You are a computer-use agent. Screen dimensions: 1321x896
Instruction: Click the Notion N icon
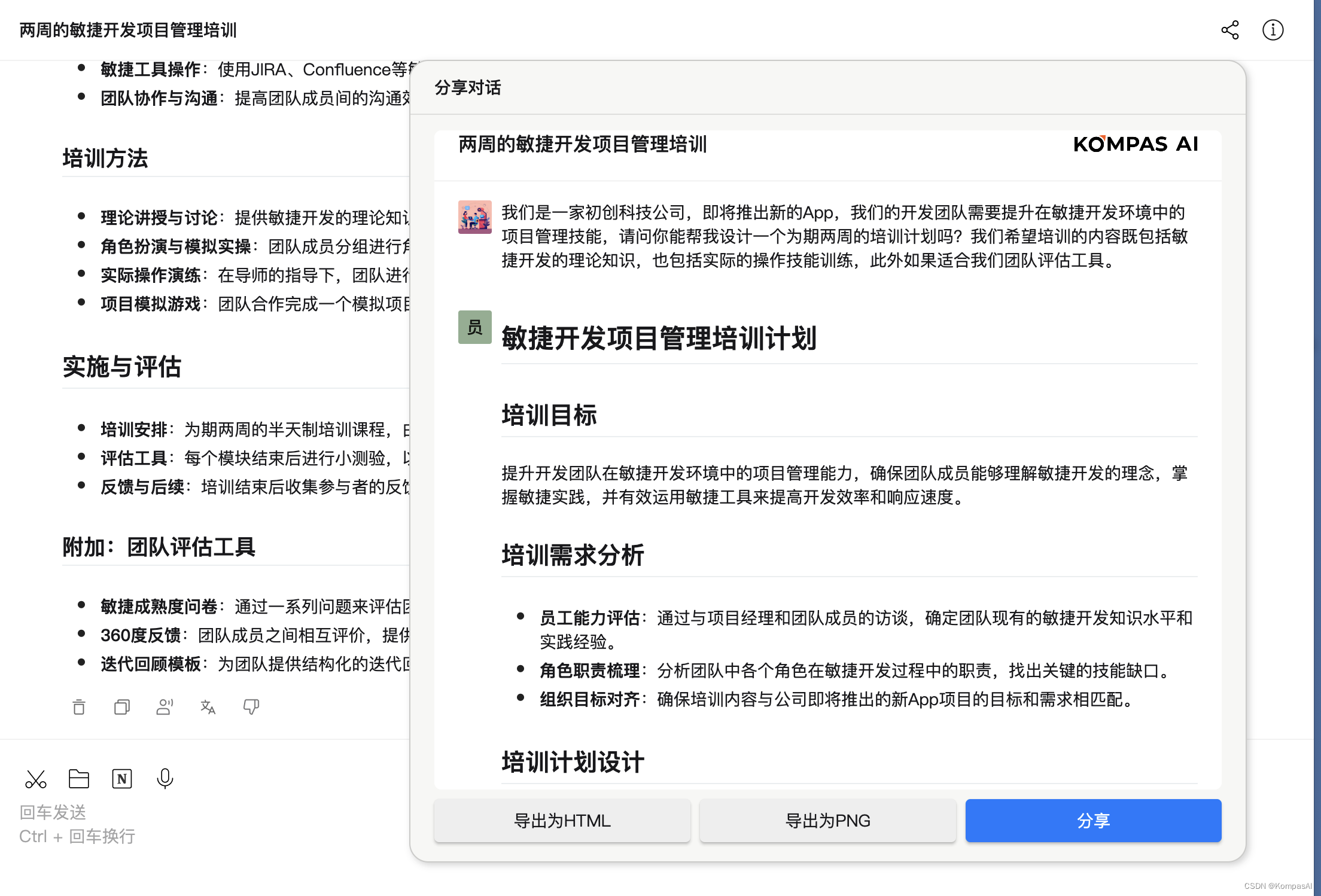coord(122,779)
